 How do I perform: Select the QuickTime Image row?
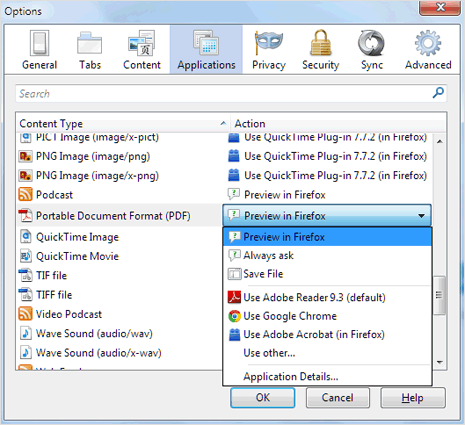click(x=120, y=237)
